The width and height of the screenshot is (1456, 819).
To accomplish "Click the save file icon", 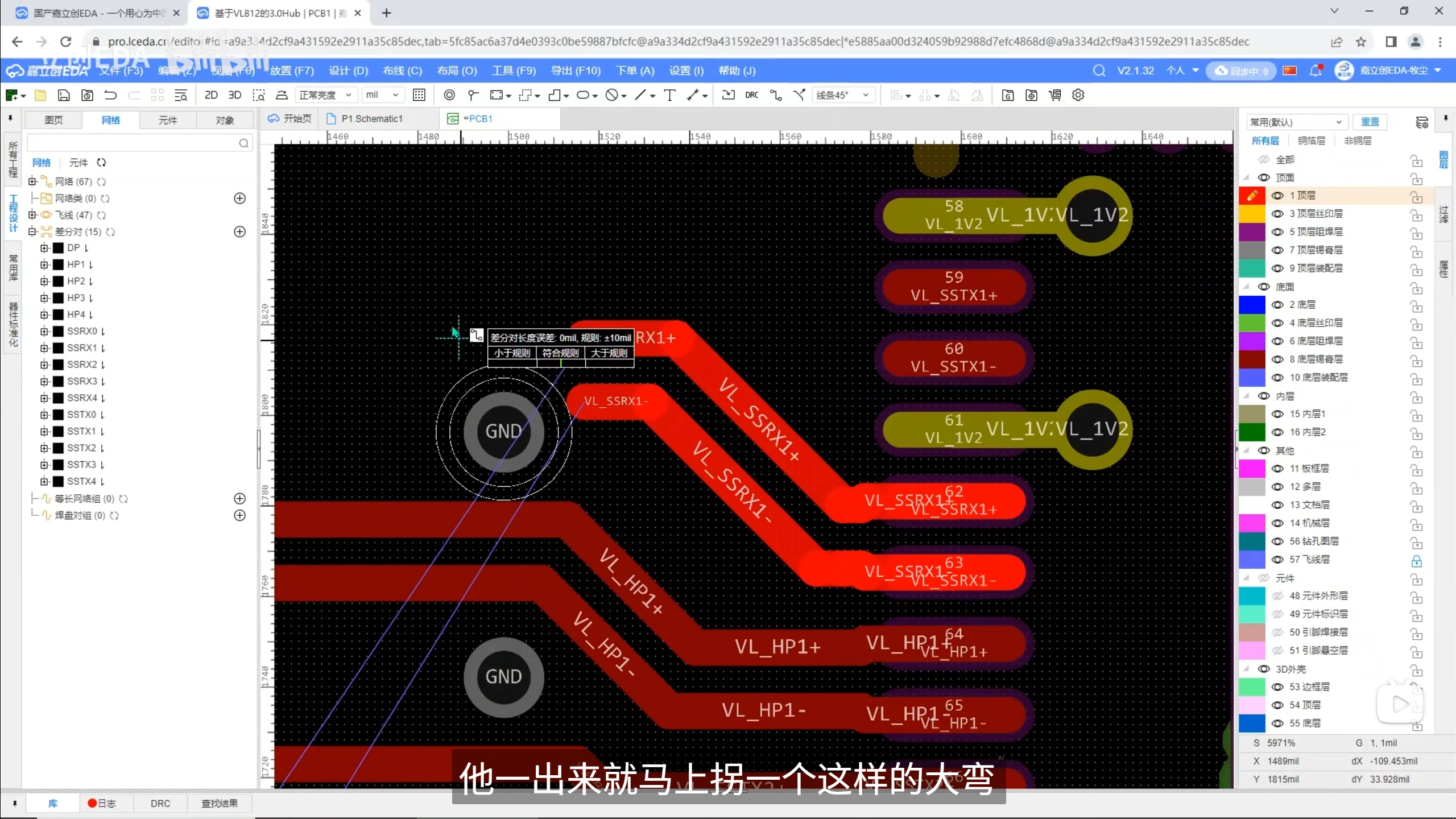I will (x=64, y=95).
